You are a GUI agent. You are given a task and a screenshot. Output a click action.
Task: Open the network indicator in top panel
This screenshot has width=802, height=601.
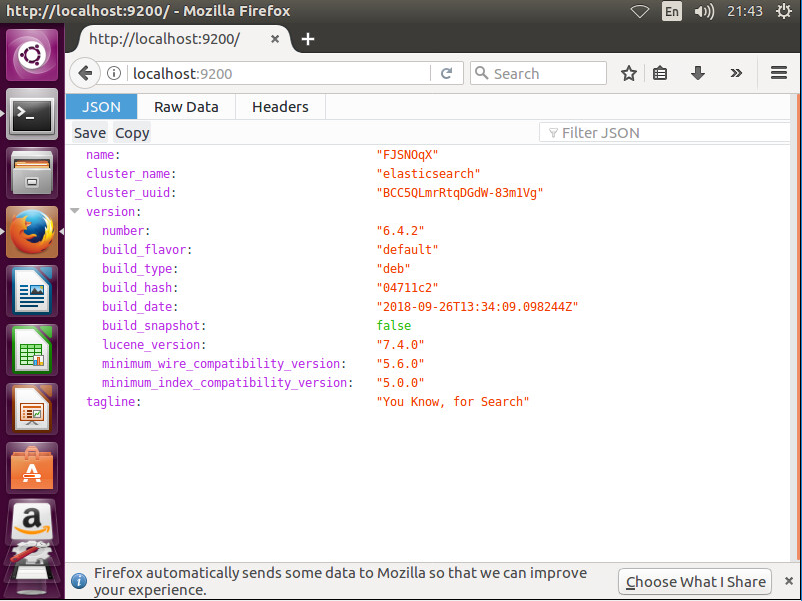pos(639,11)
